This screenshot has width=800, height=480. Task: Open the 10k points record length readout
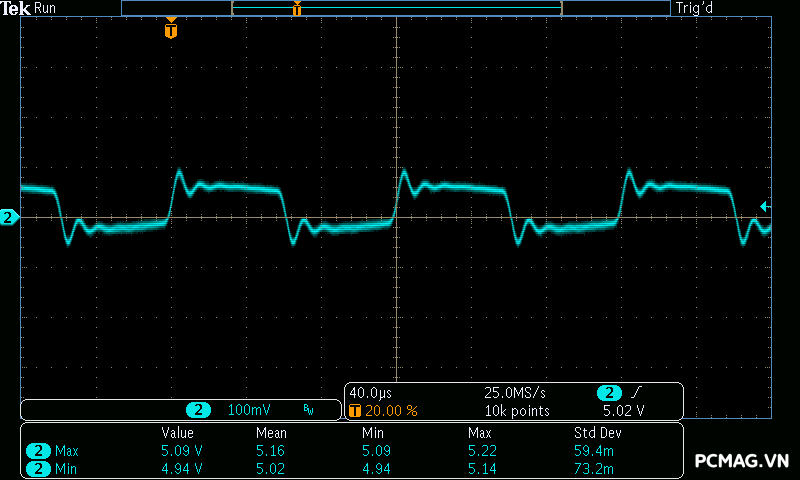[x=517, y=411]
